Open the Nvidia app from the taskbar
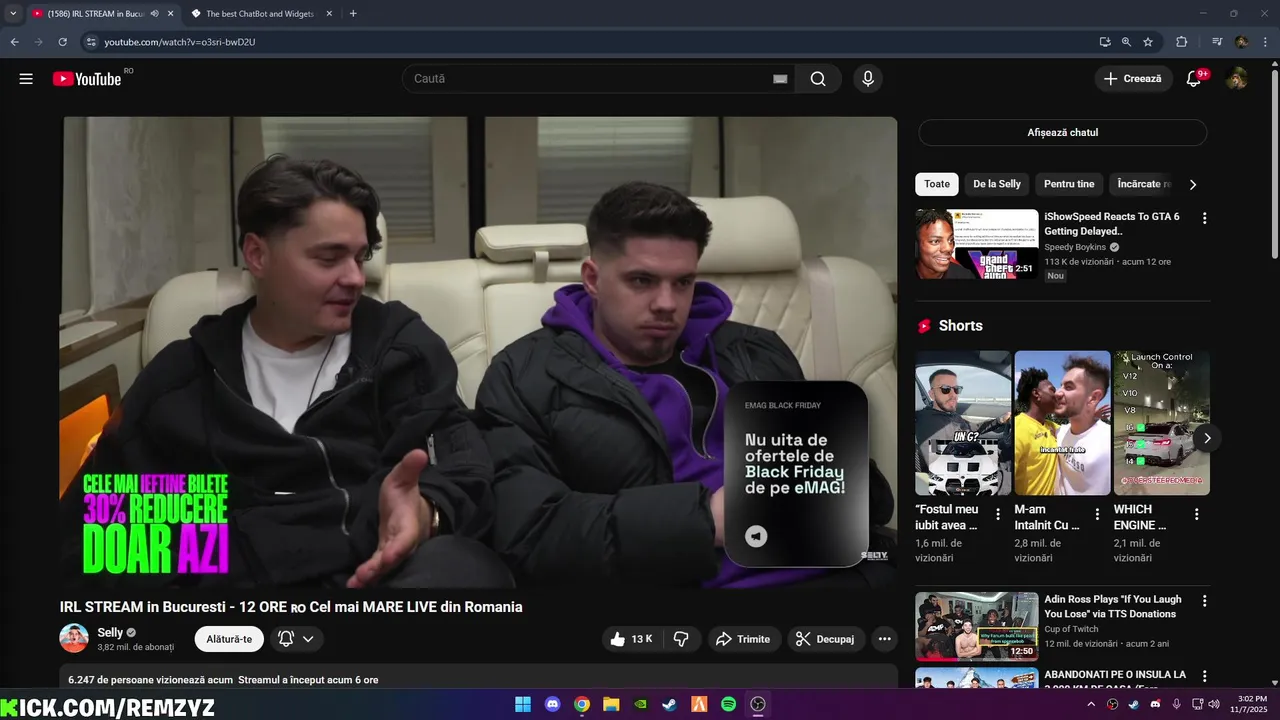The width and height of the screenshot is (1280, 720). (640, 704)
